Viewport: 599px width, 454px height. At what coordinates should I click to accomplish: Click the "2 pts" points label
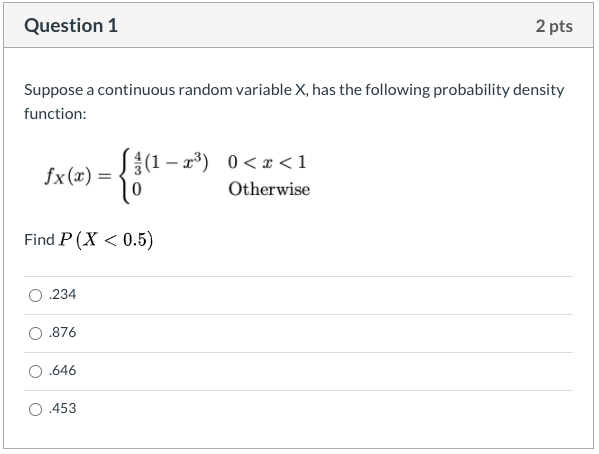click(554, 26)
